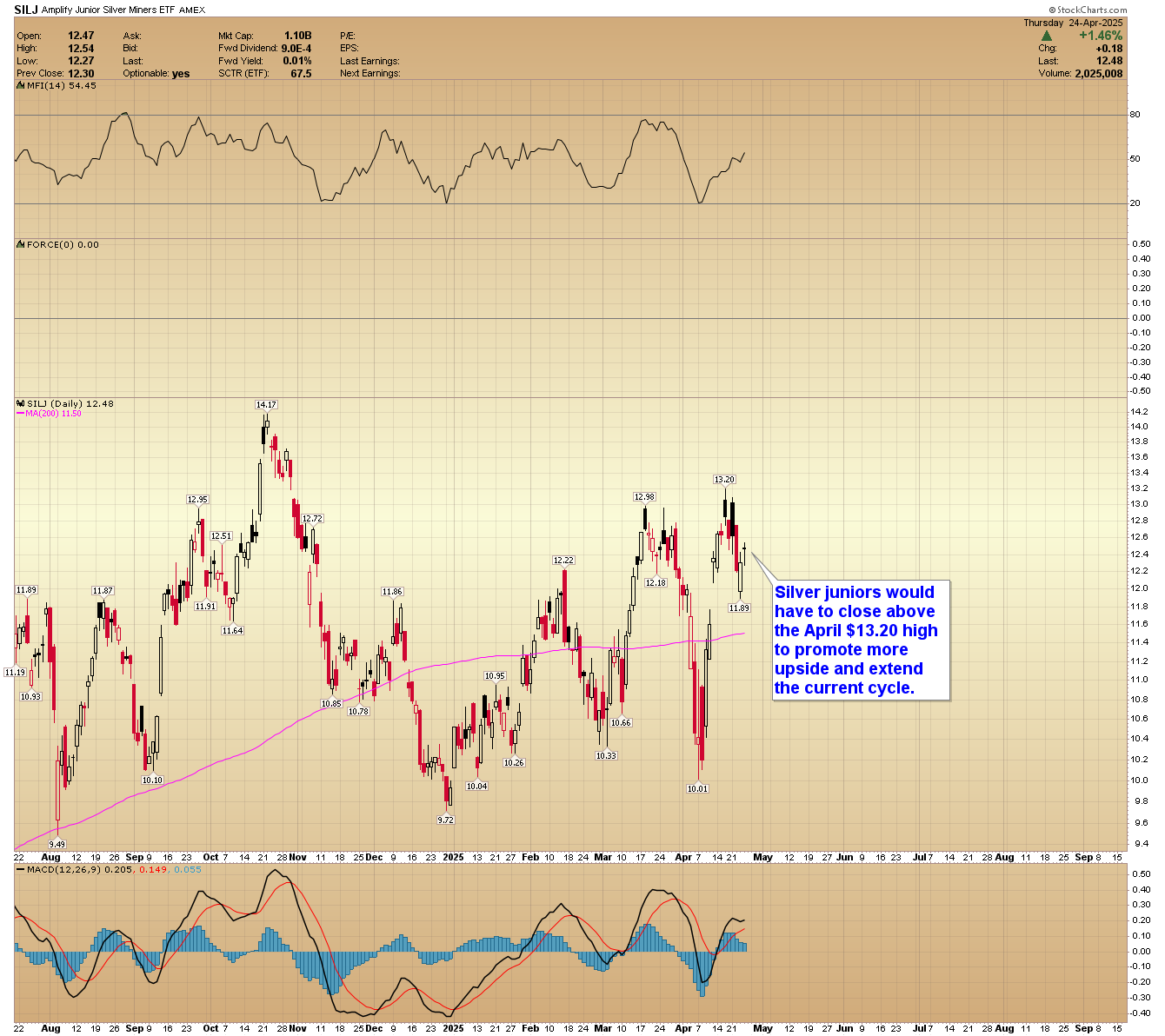Click the 12.18 price label
Viewport: 1165px width, 1036px height.
[656, 582]
